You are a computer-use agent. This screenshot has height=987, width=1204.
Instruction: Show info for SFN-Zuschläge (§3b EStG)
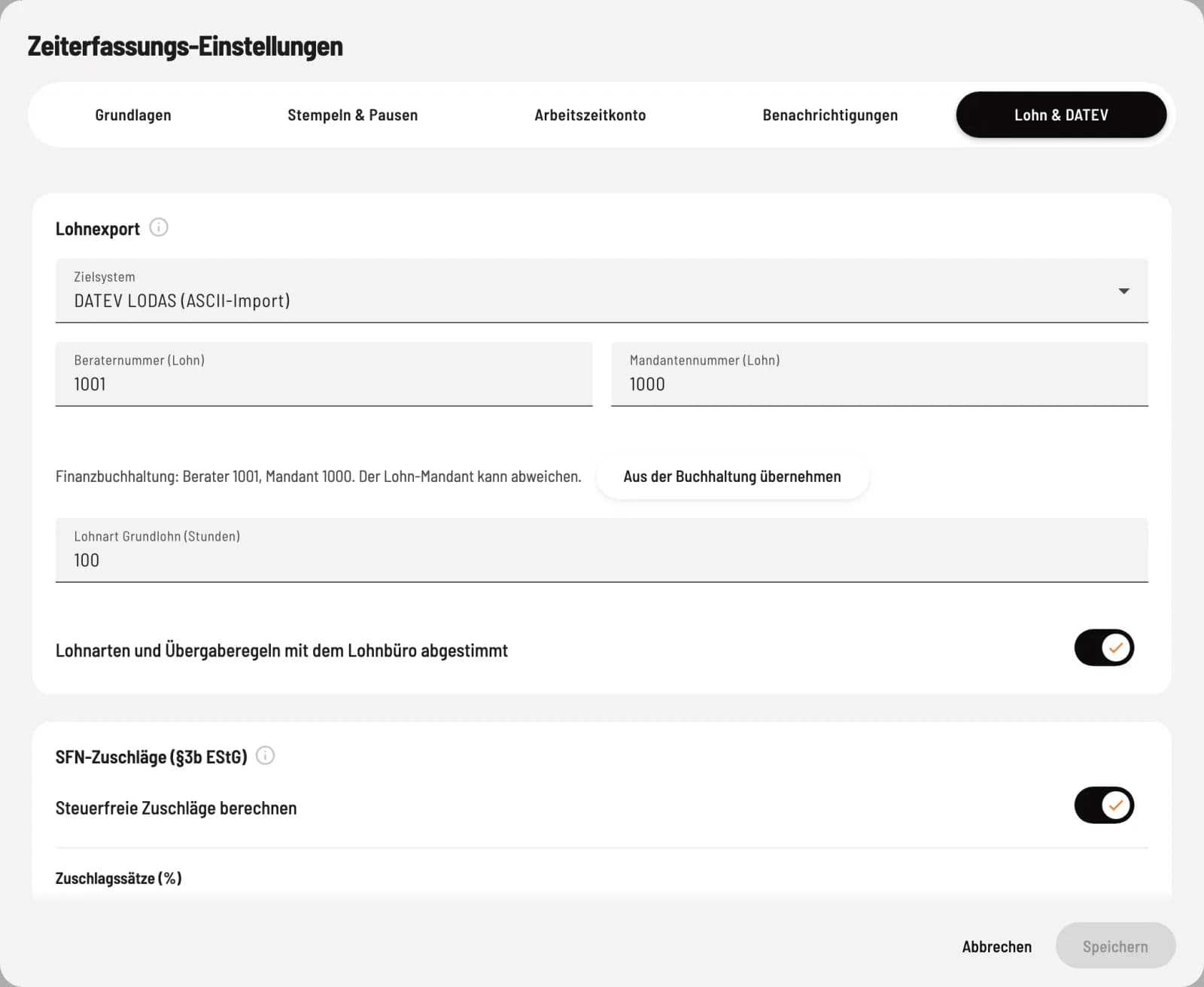[x=266, y=755]
